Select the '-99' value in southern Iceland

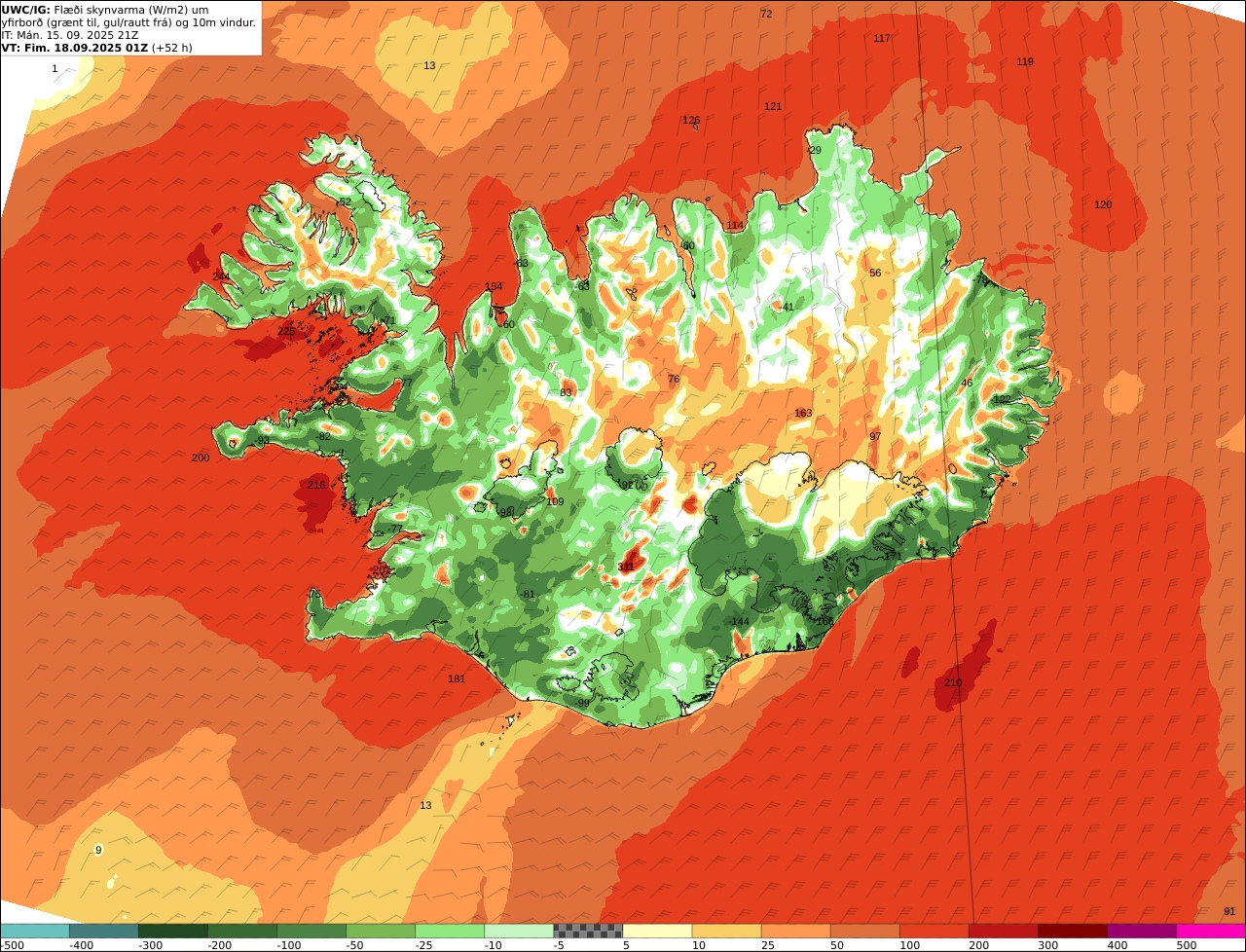[582, 704]
